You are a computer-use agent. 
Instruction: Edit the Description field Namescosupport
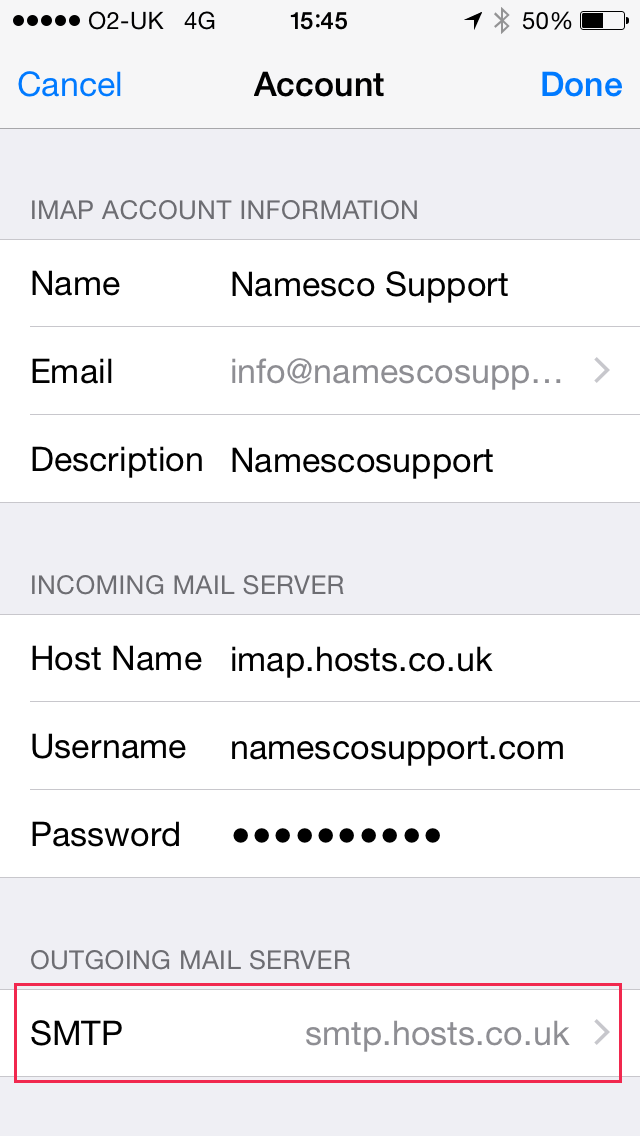pos(320,459)
